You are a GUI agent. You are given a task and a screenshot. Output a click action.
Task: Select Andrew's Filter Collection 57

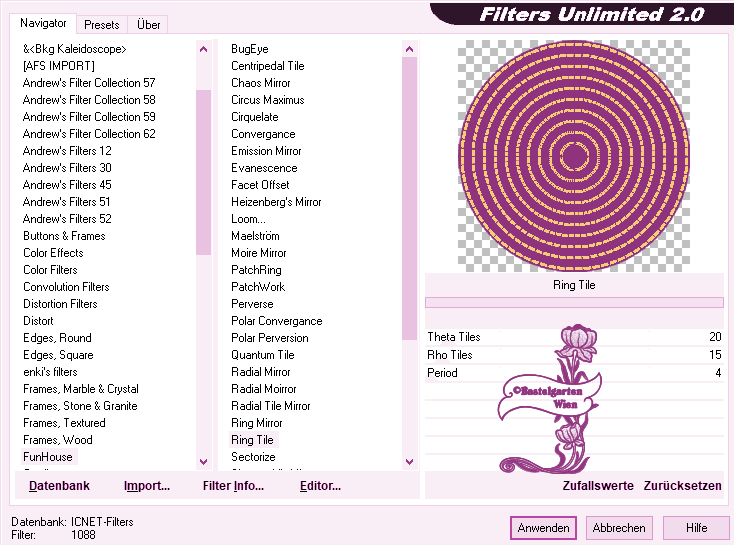click(x=89, y=83)
